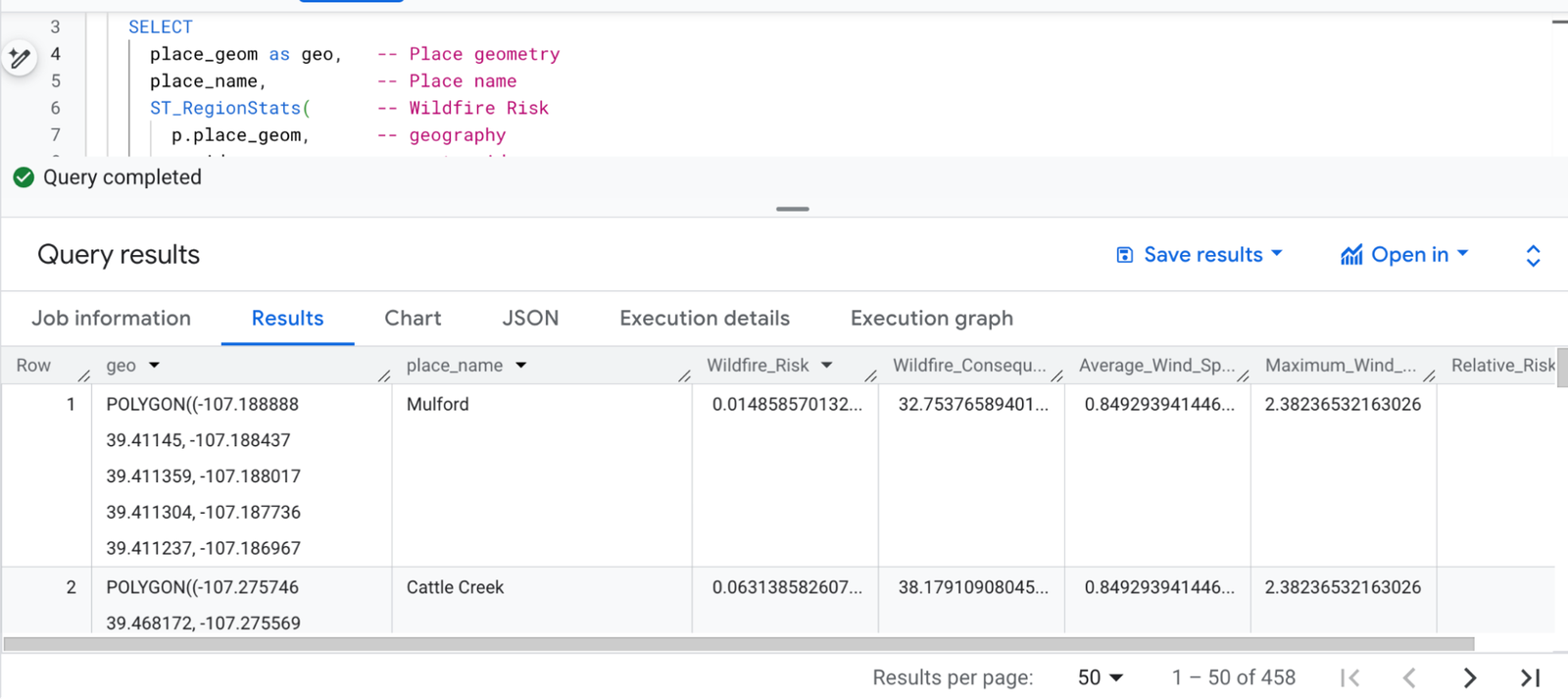Click place_name column resize handle
1568x699 pixels.
point(684,375)
